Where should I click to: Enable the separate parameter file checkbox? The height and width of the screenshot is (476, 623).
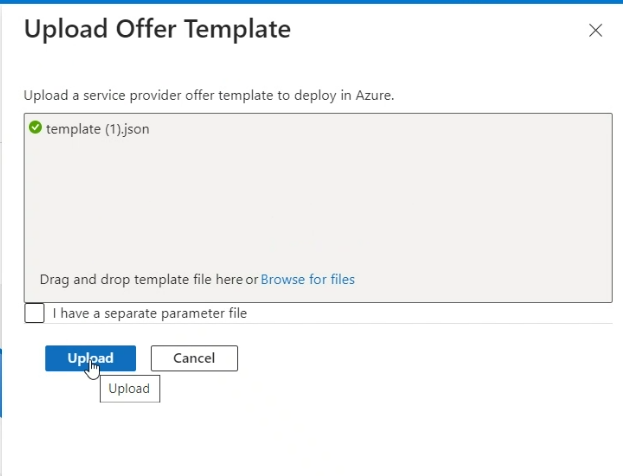tap(34, 313)
